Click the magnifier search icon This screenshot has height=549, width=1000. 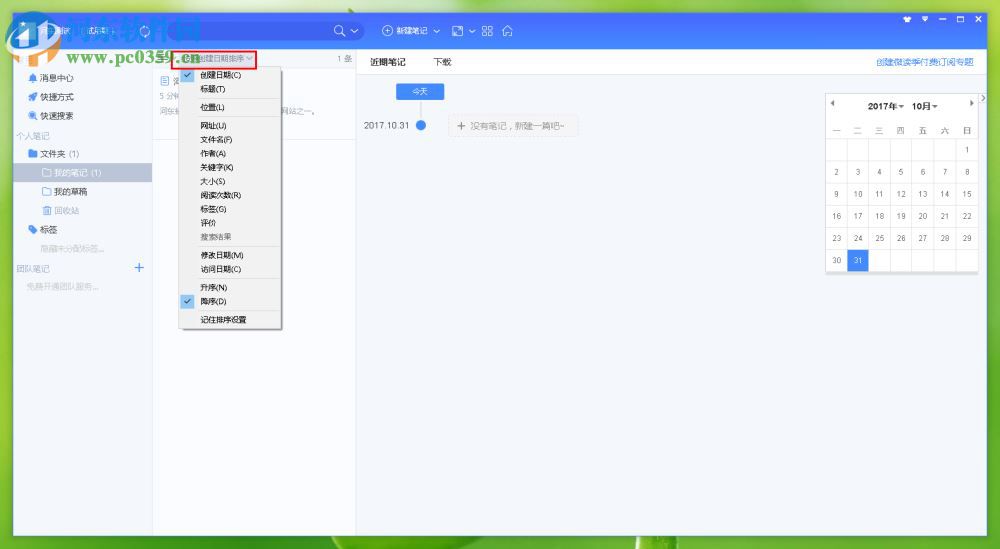pyautogui.click(x=339, y=31)
